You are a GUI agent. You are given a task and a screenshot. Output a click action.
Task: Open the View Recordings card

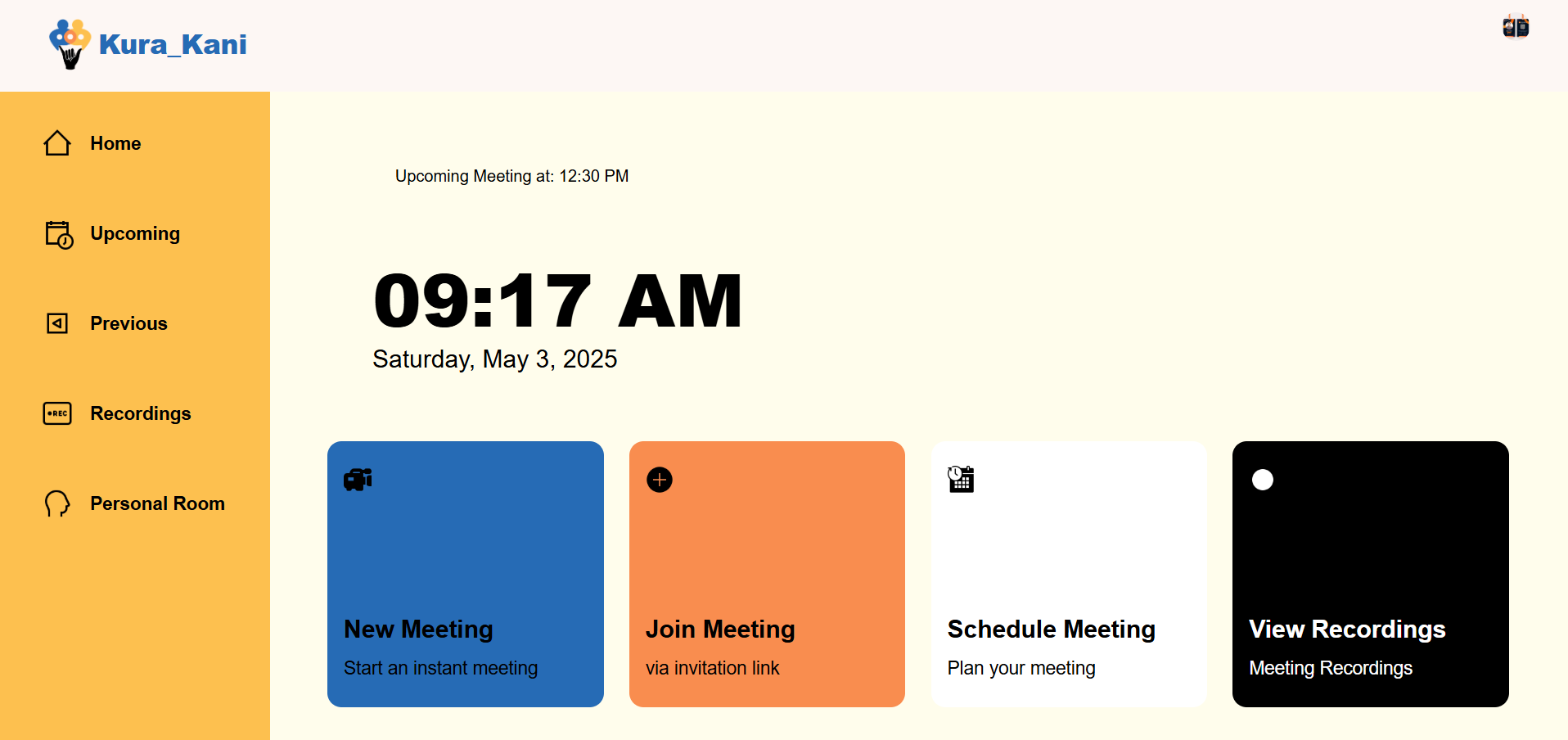(1370, 574)
